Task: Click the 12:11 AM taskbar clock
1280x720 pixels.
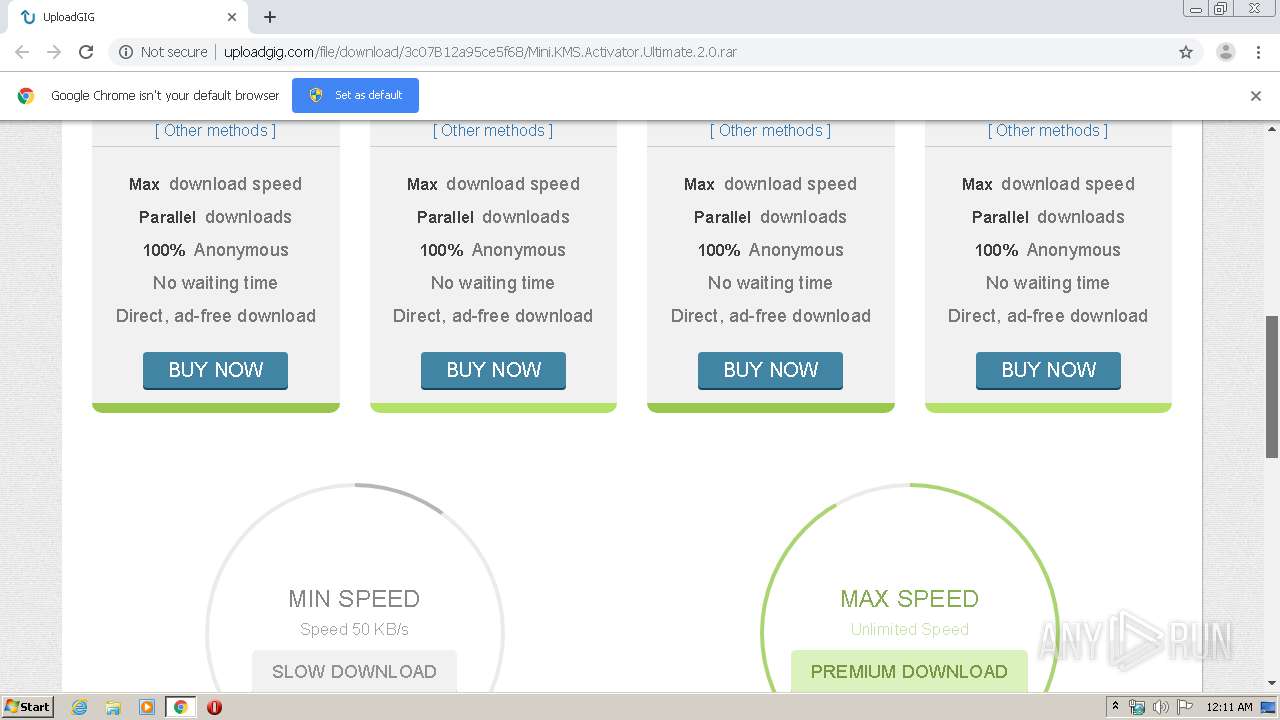Action: 1229,707
